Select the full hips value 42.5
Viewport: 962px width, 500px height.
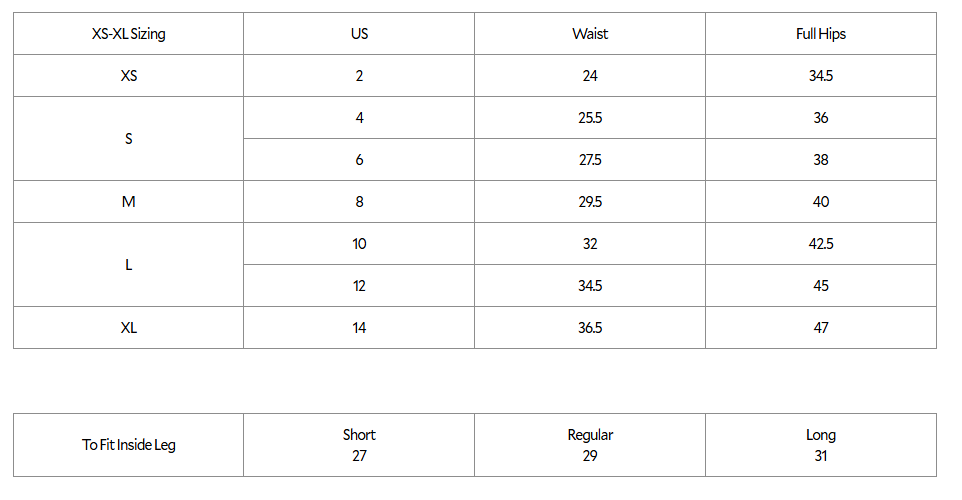click(x=821, y=244)
